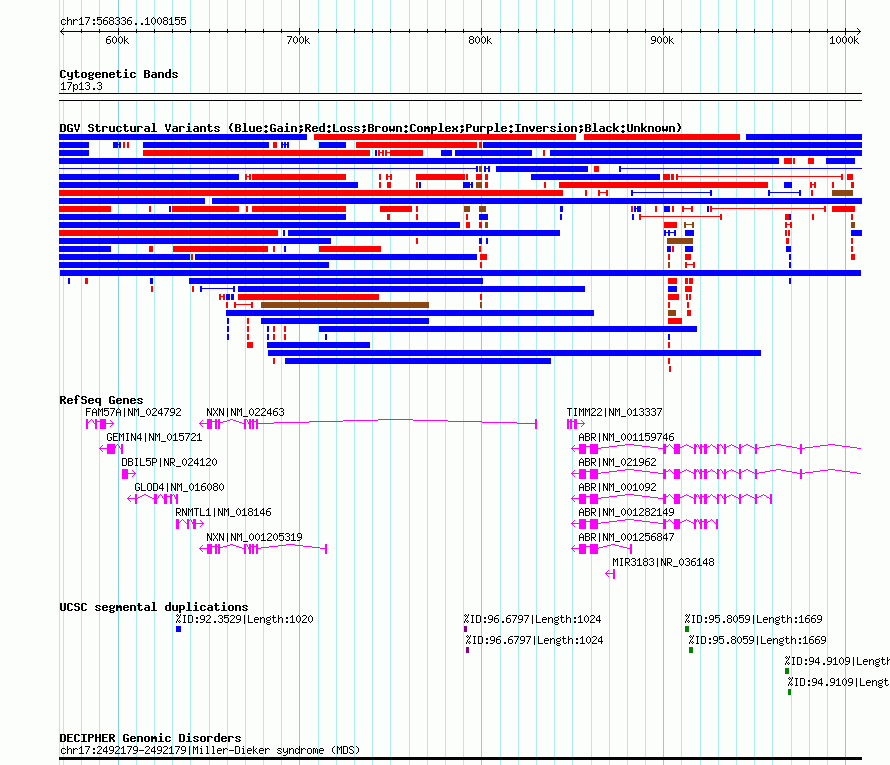Click the ABR|NM_021962 transcript label

point(617,463)
